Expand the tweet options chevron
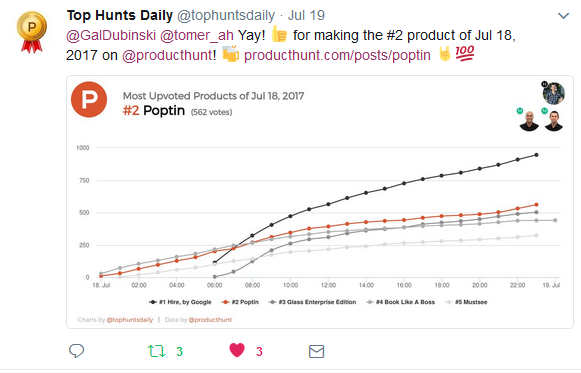 pyautogui.click(x=563, y=16)
